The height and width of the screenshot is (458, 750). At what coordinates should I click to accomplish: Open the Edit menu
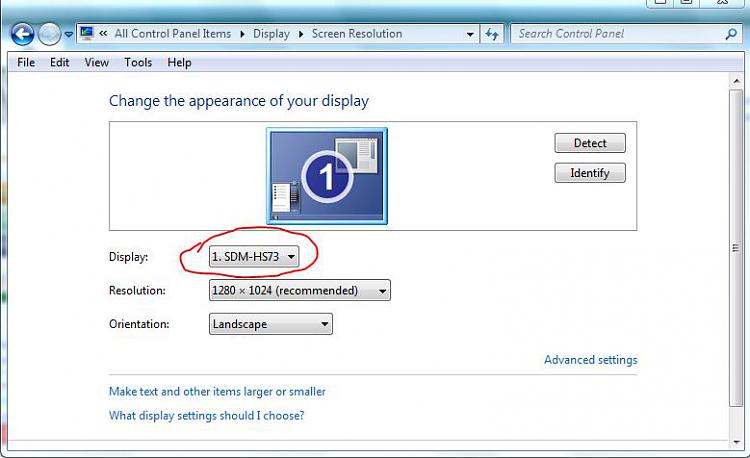(x=59, y=63)
